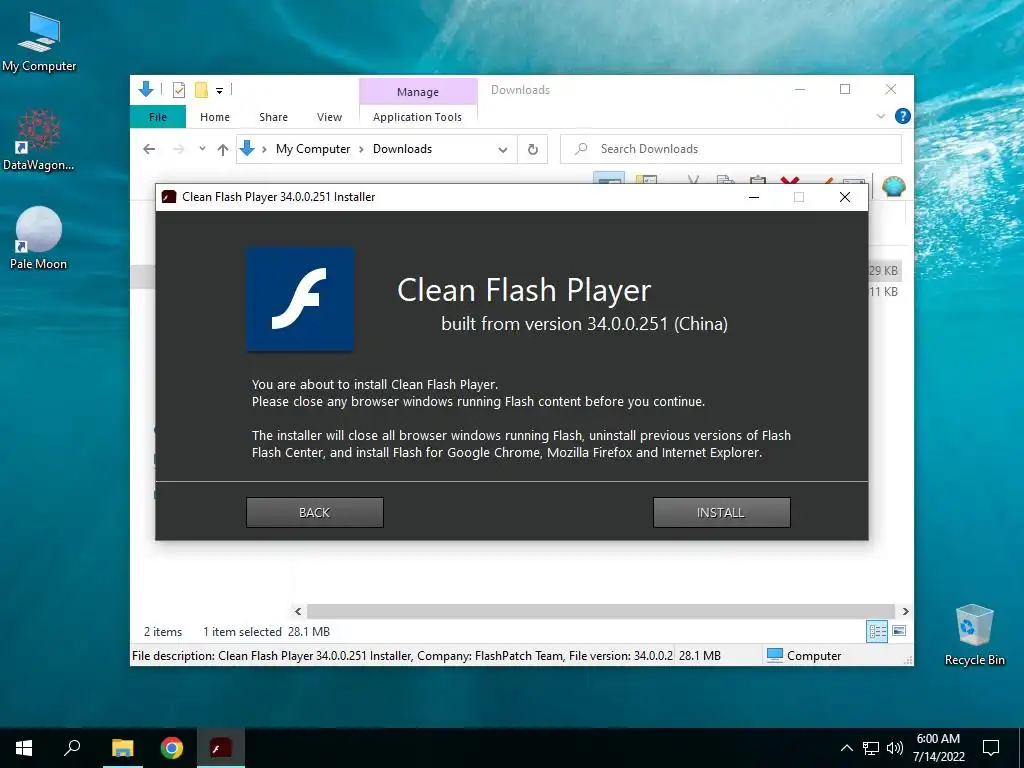Open recent locations dropdown
Viewport: 1024px width, 768px height.
(202, 149)
